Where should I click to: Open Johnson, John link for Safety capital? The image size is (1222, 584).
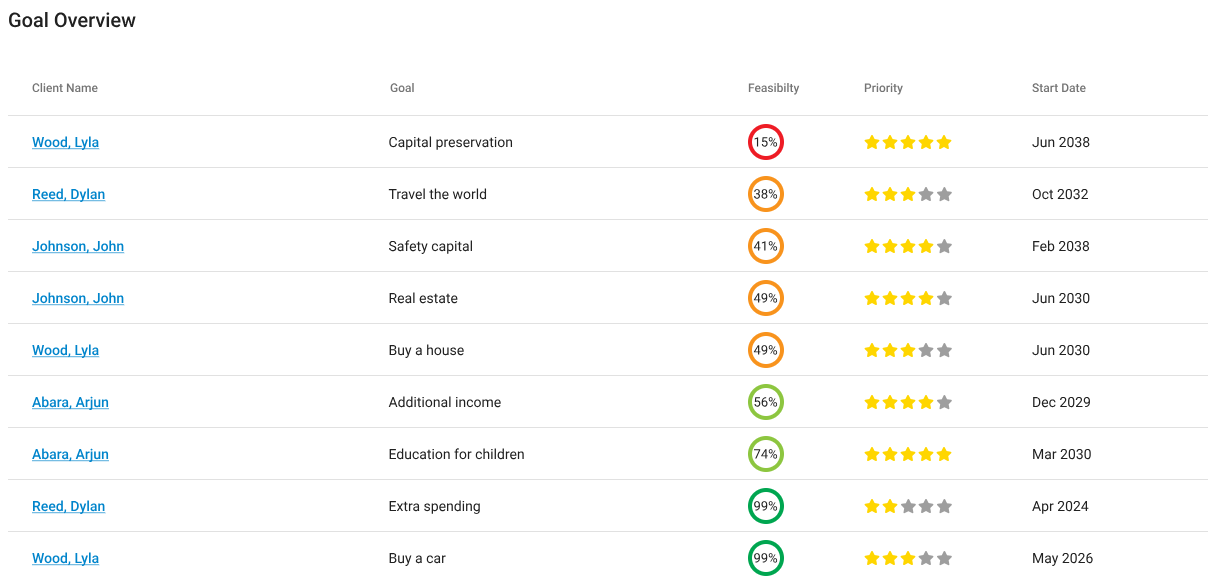pyautogui.click(x=78, y=246)
